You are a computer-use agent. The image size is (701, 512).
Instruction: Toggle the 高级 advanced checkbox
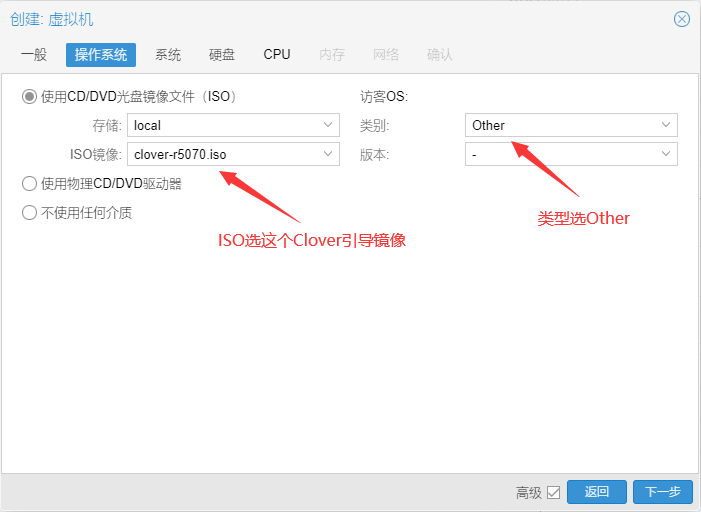[553, 492]
